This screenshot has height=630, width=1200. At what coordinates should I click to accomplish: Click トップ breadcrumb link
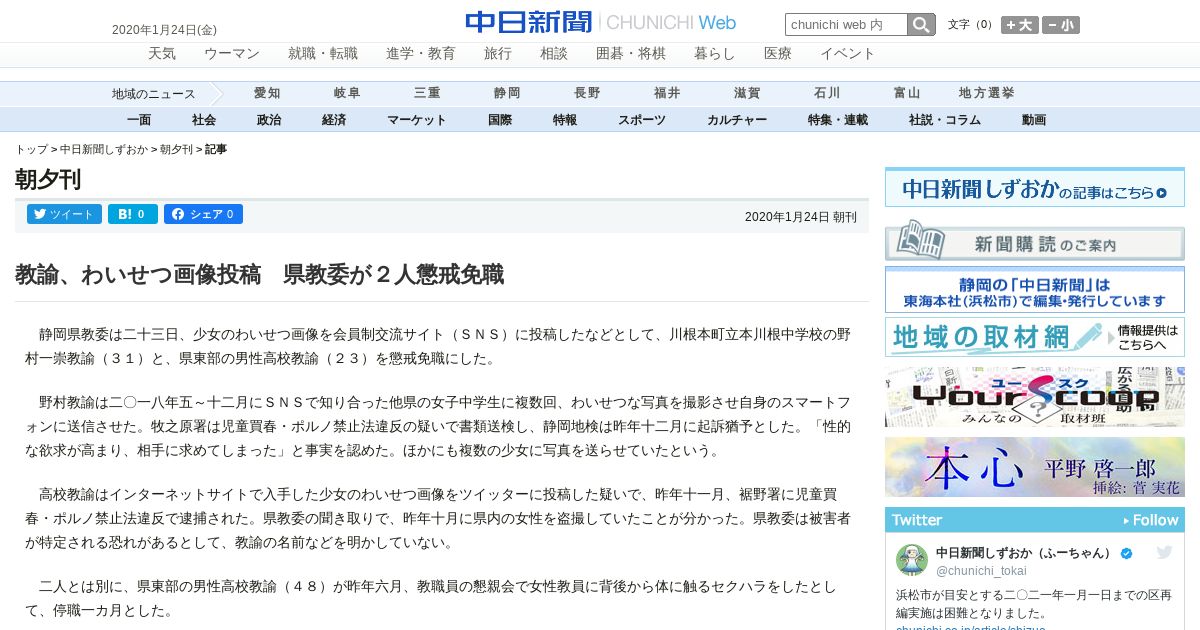pyautogui.click(x=31, y=149)
